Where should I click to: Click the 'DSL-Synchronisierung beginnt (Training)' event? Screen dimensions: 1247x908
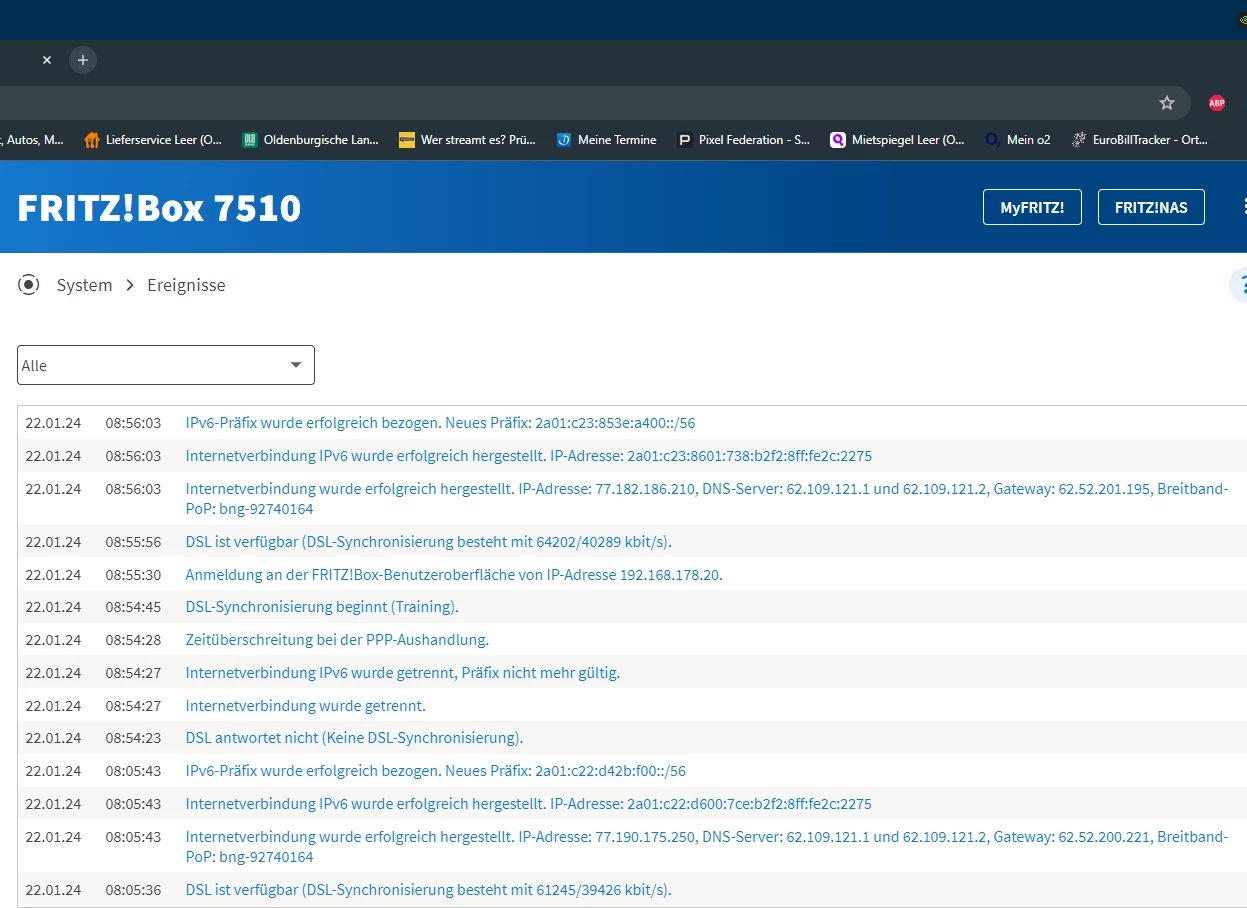pos(322,607)
